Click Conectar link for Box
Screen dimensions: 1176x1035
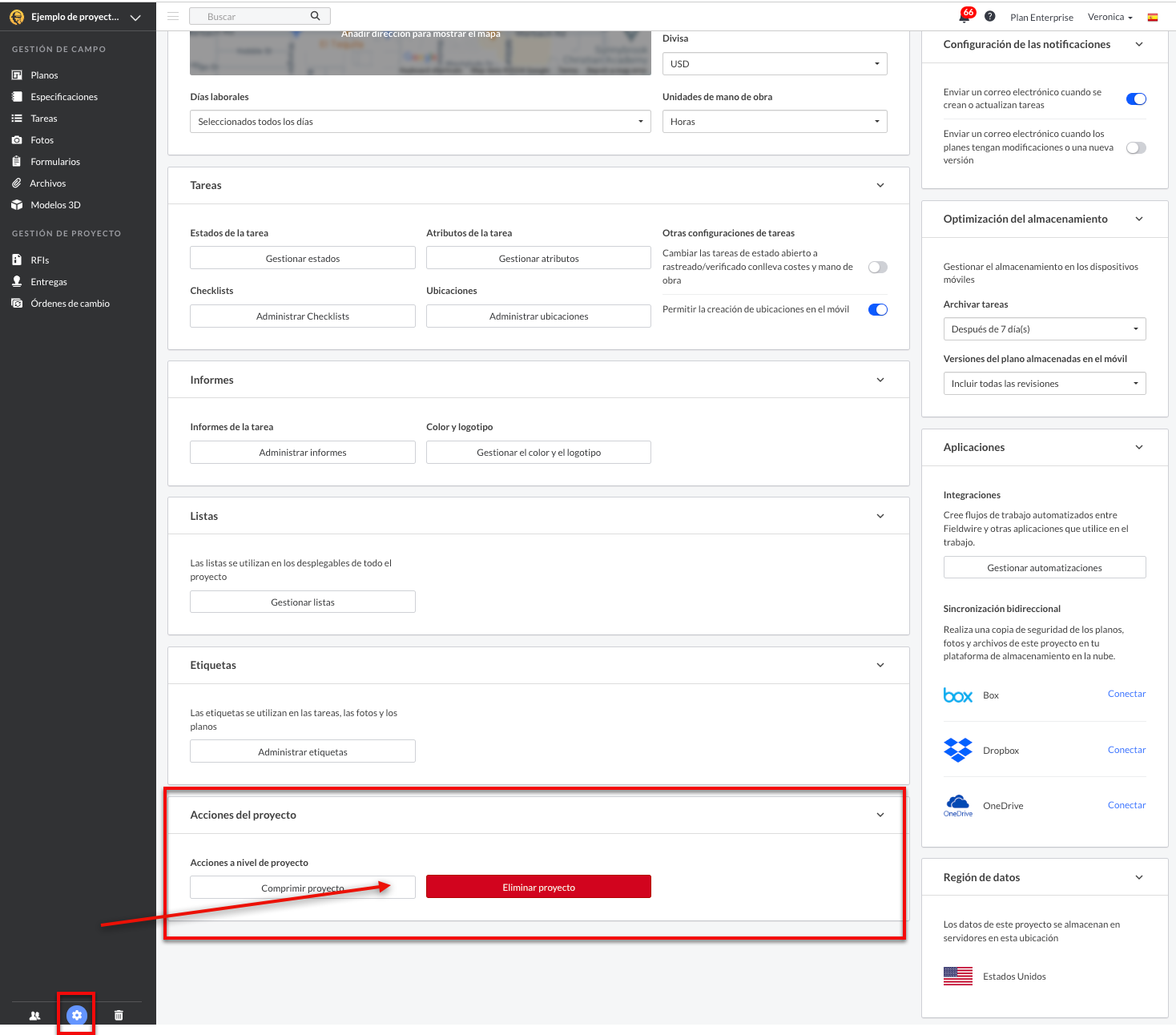(x=1126, y=694)
